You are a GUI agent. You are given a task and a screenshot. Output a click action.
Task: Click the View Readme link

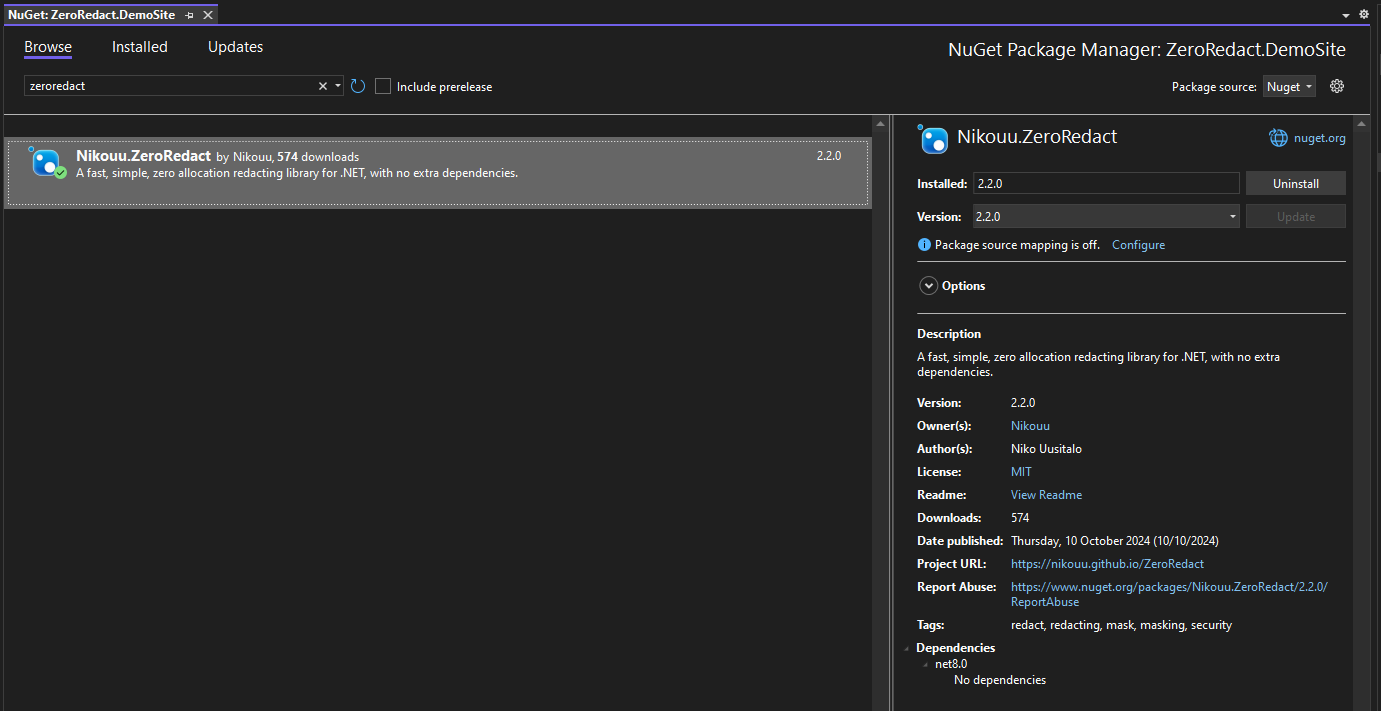coord(1046,495)
